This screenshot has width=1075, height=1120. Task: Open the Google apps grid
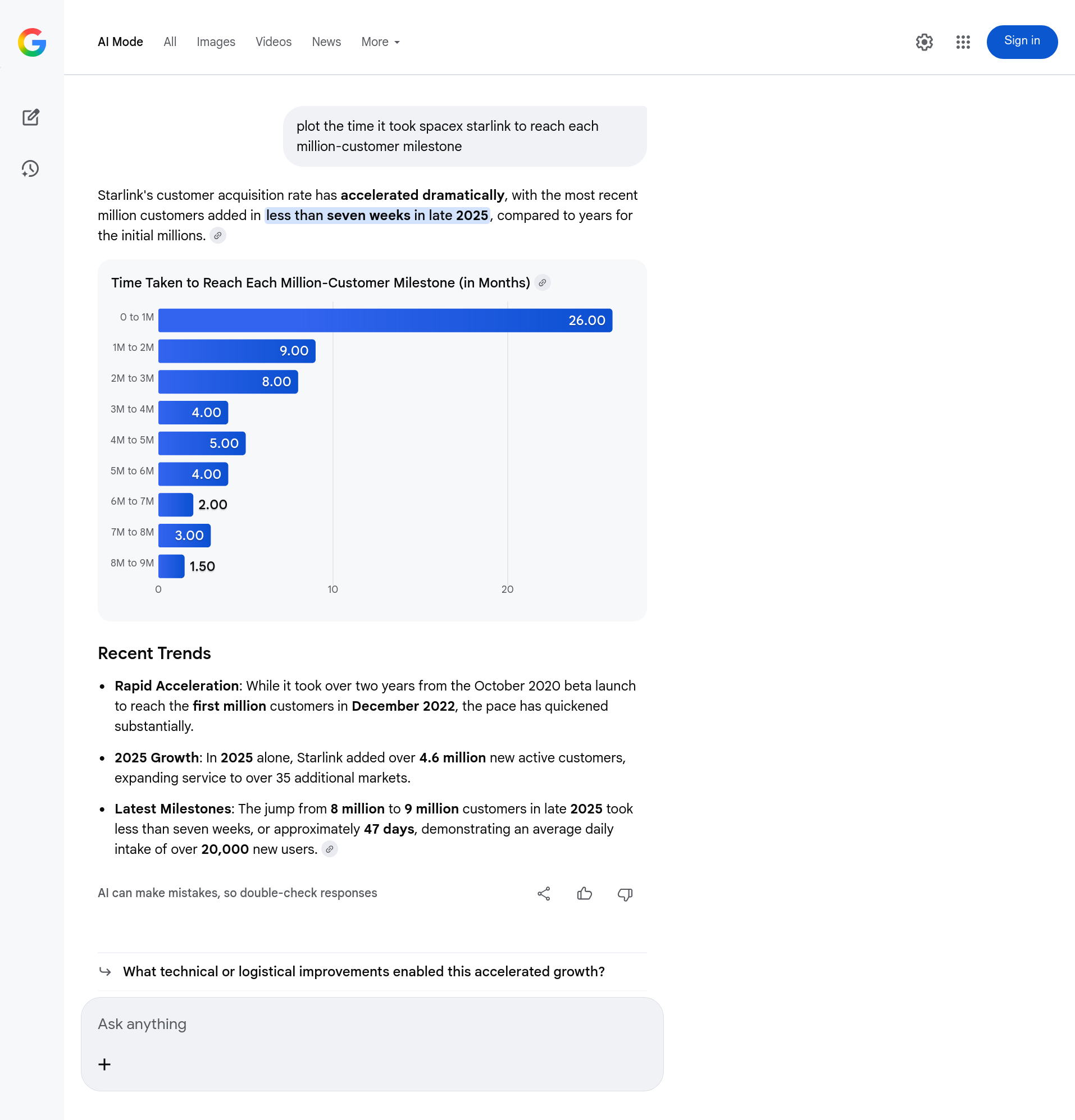963,42
